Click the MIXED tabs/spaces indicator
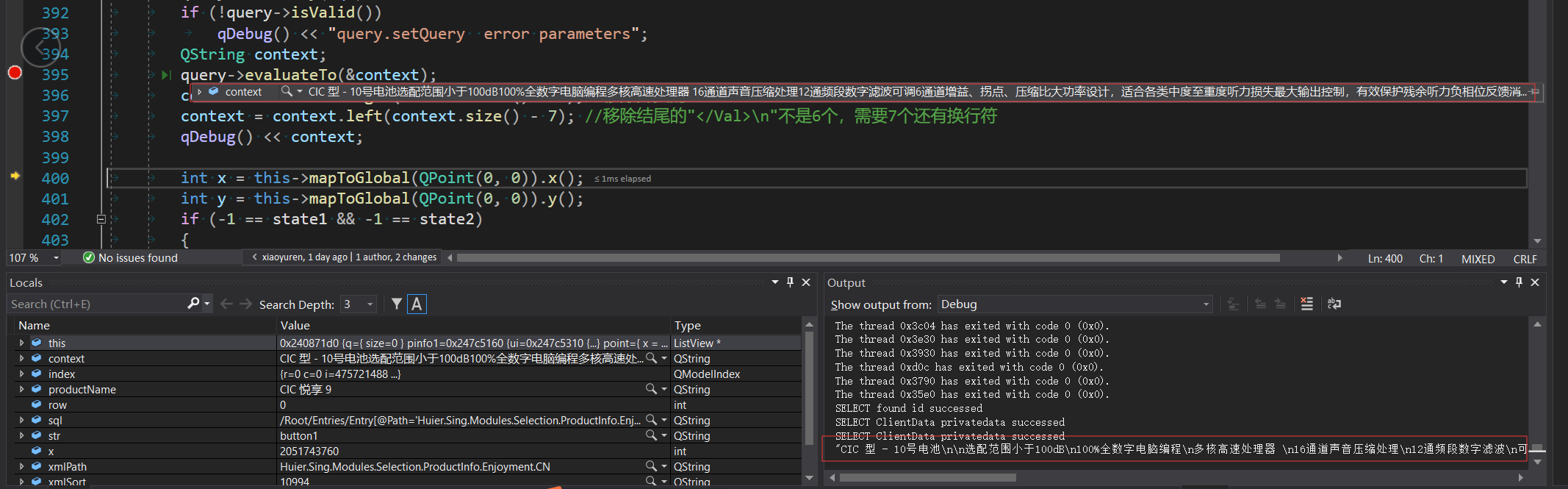 click(x=1478, y=259)
